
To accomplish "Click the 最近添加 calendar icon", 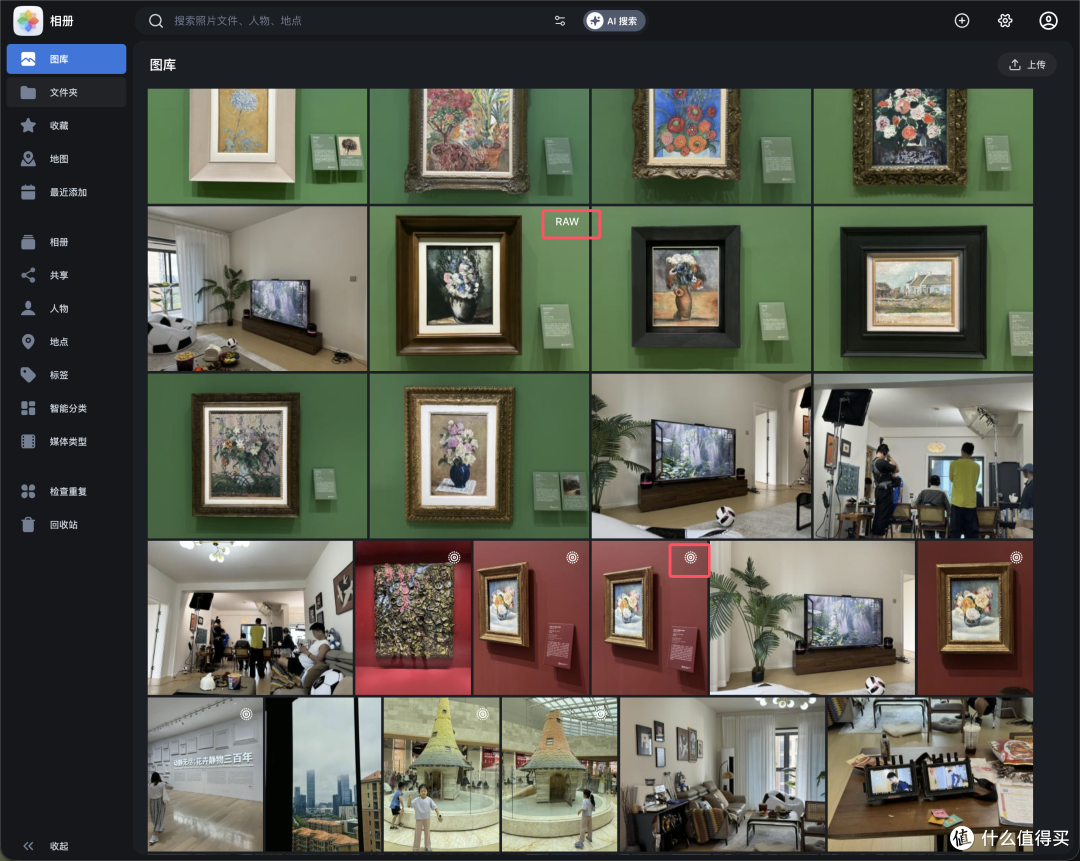I will 28,192.
